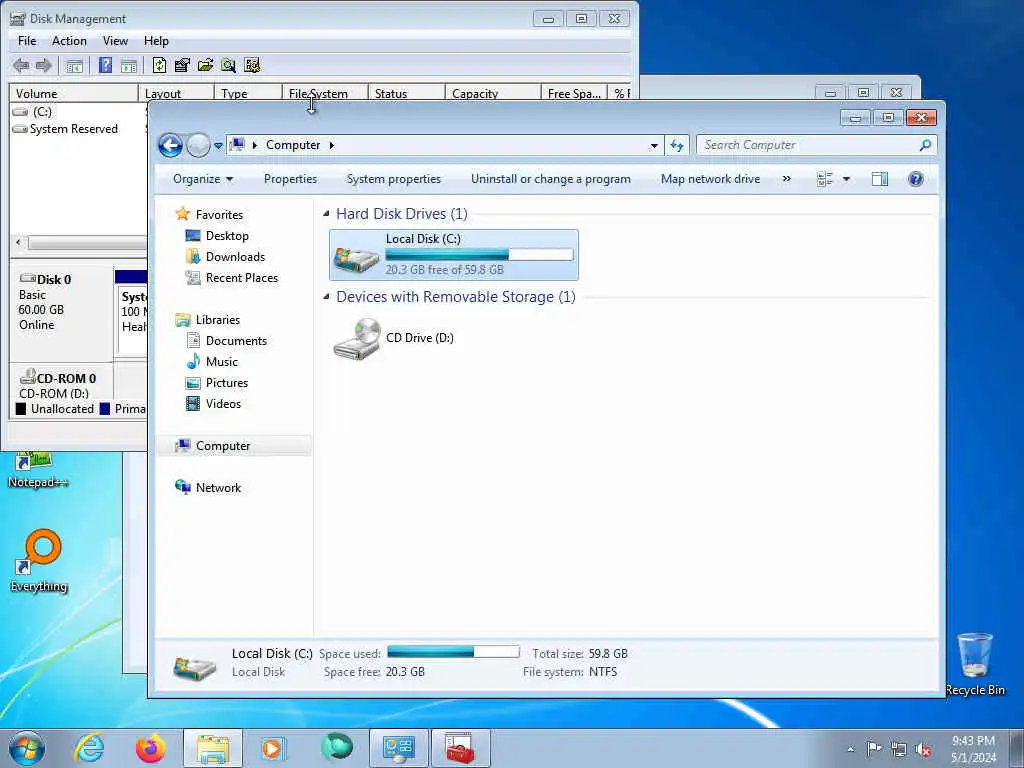This screenshot has height=768, width=1024.
Task: Click System properties in command bar
Action: click(394, 179)
